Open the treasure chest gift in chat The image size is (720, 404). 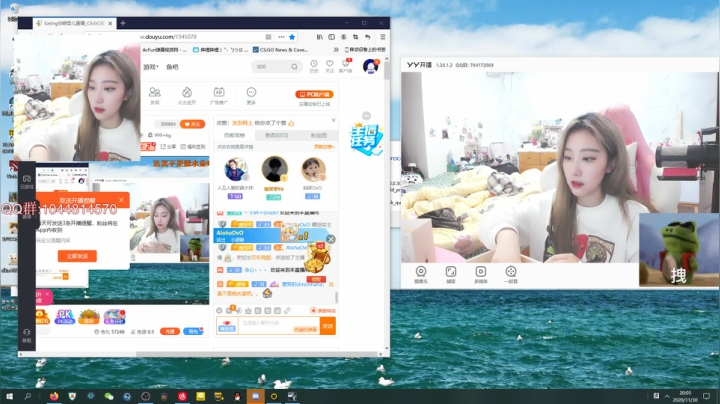pos(318,258)
